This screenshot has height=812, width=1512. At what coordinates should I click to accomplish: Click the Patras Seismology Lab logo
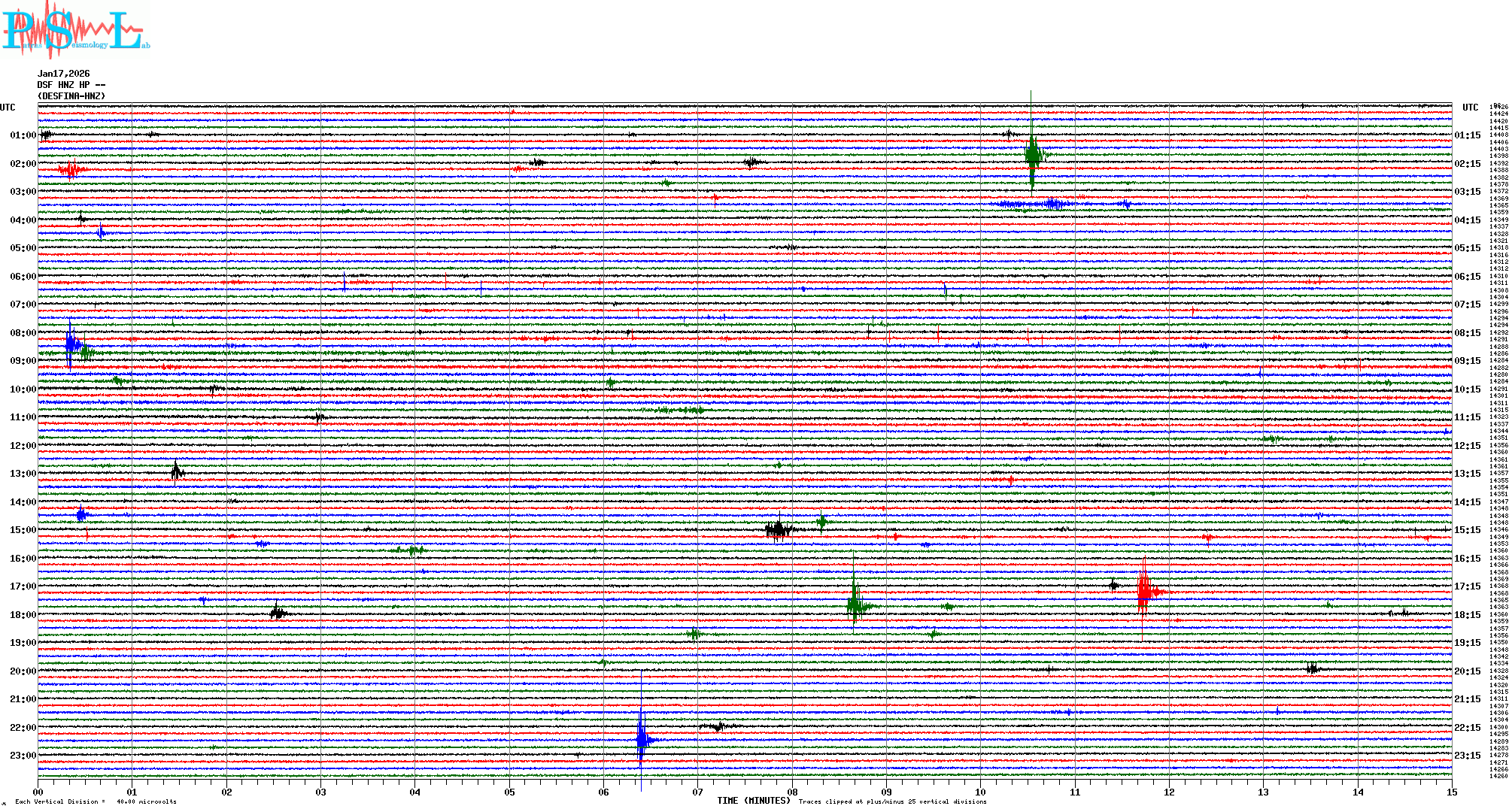pos(74,30)
